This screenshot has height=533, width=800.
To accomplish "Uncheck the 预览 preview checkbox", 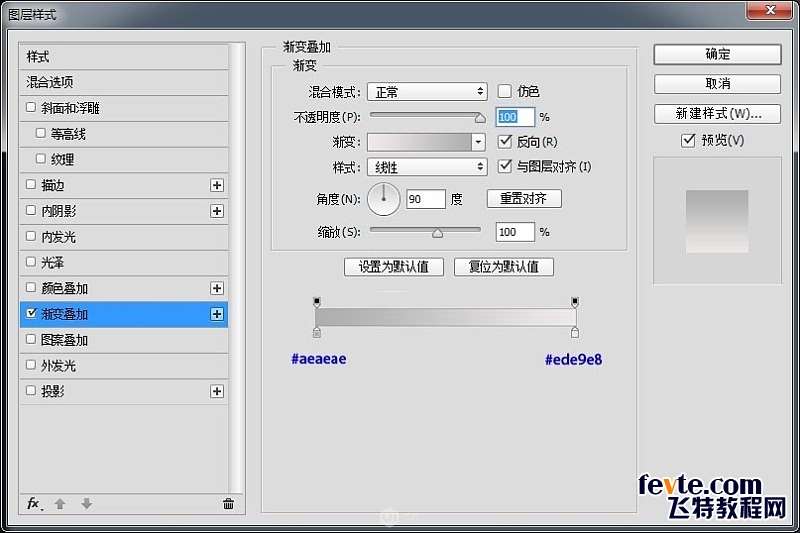I will pyautogui.click(x=687, y=141).
